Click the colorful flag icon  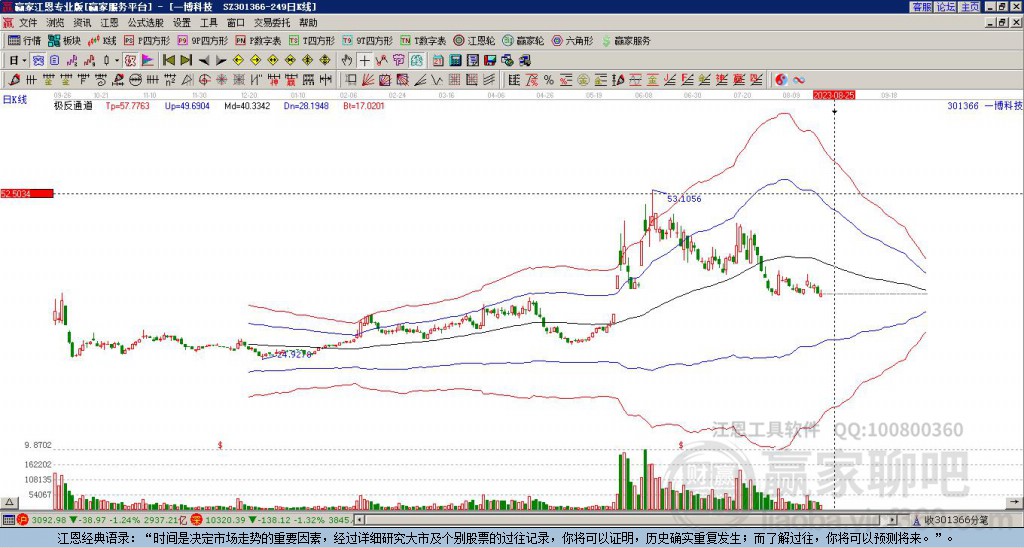(x=148, y=61)
